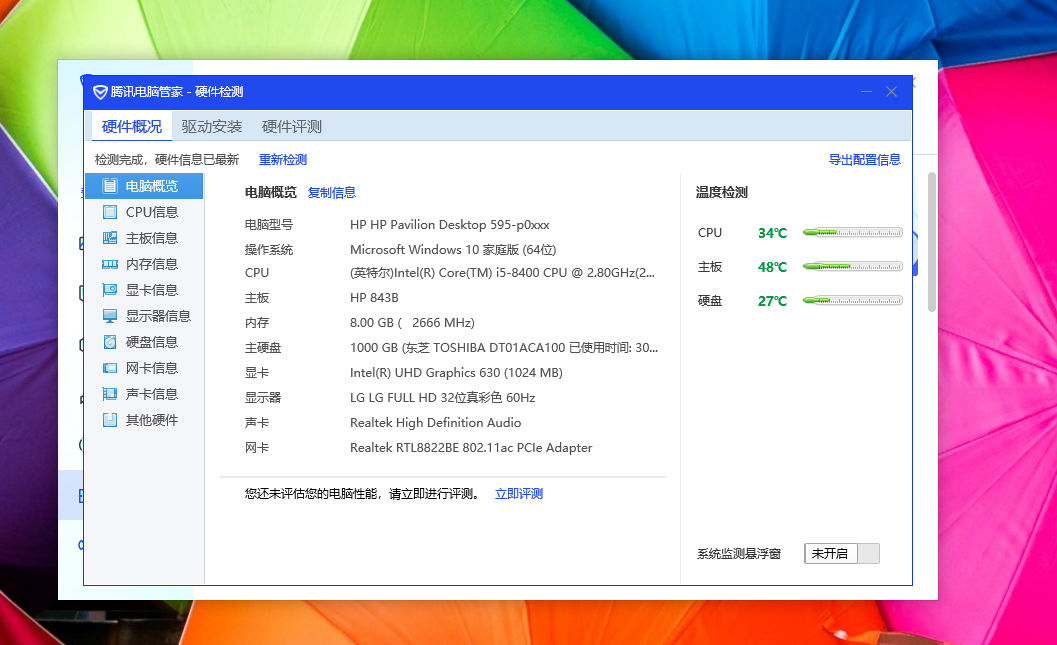
Task: Select the CPU信息 label in sidebar
Action: point(152,212)
